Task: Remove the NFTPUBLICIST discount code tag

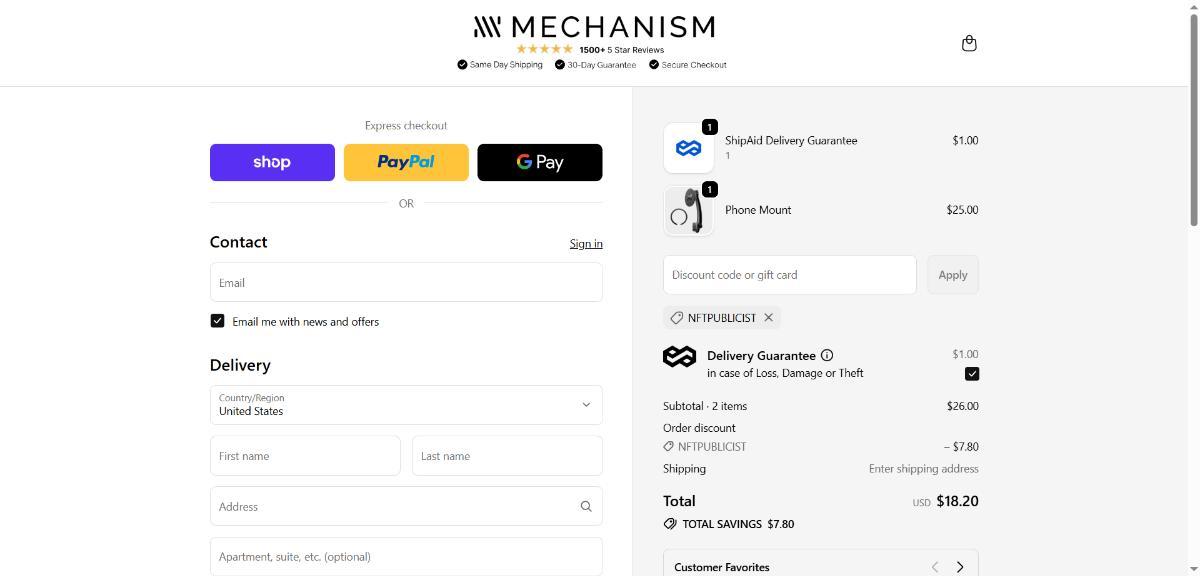Action: tap(768, 318)
